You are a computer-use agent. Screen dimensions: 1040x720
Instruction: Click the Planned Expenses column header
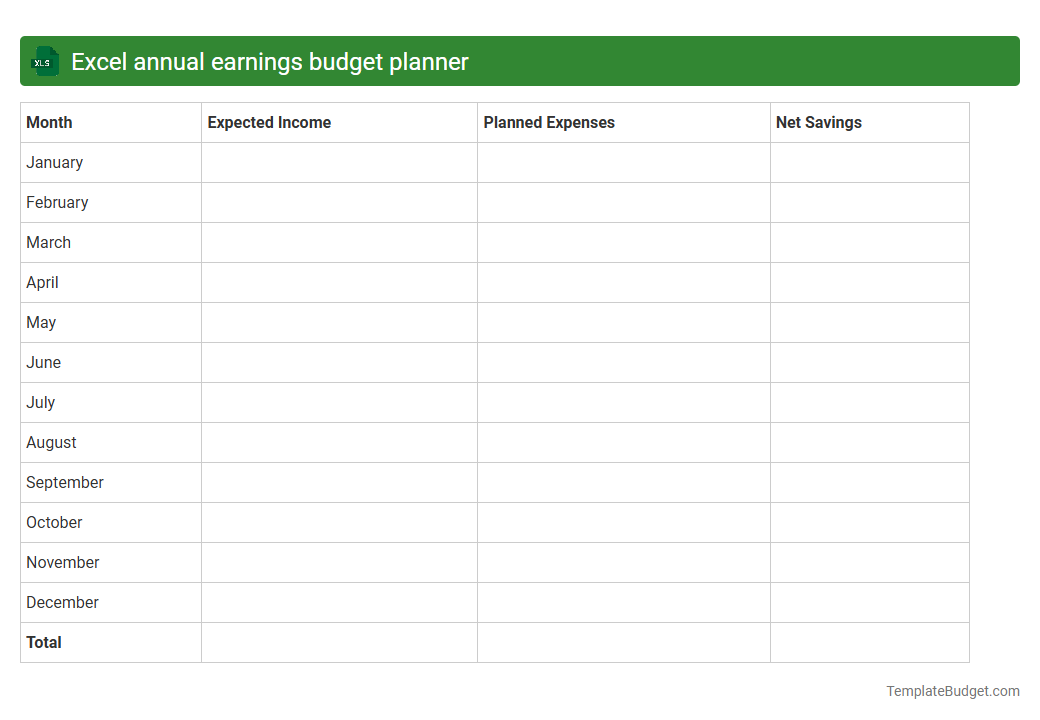tap(549, 122)
